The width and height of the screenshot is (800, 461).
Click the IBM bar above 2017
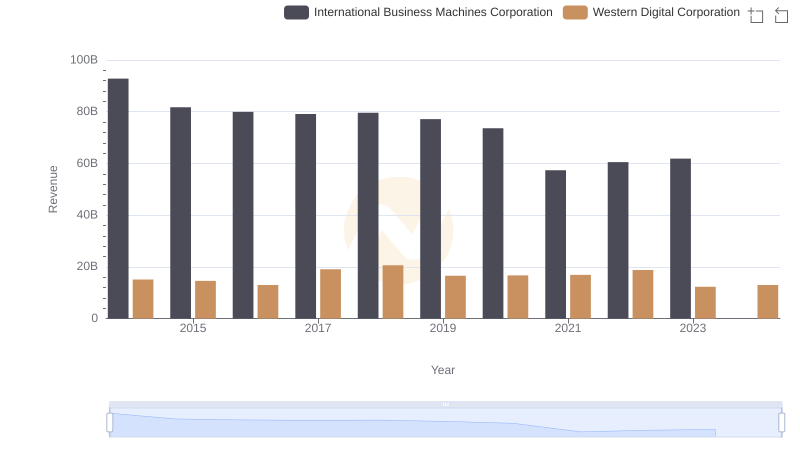coord(306,216)
